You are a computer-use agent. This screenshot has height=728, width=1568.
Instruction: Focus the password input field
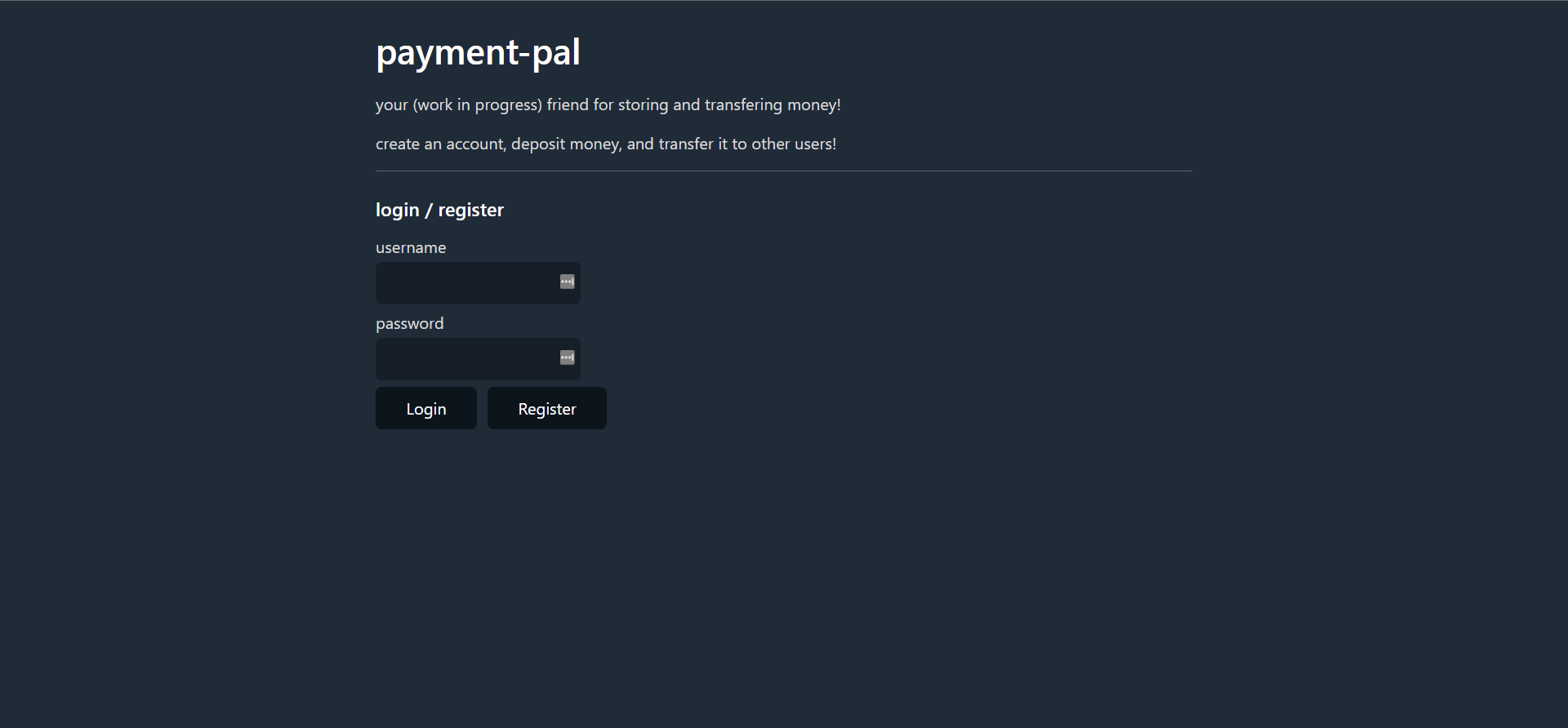click(x=478, y=359)
